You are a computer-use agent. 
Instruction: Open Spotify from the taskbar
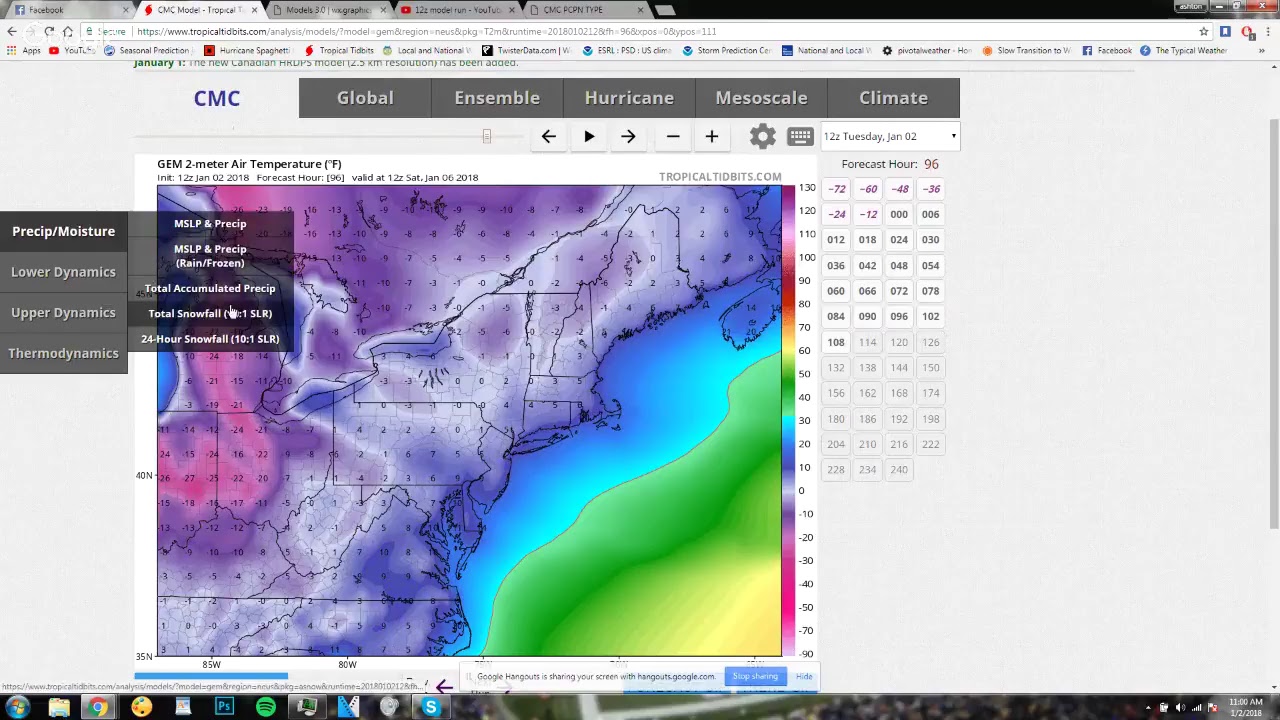pos(265,708)
